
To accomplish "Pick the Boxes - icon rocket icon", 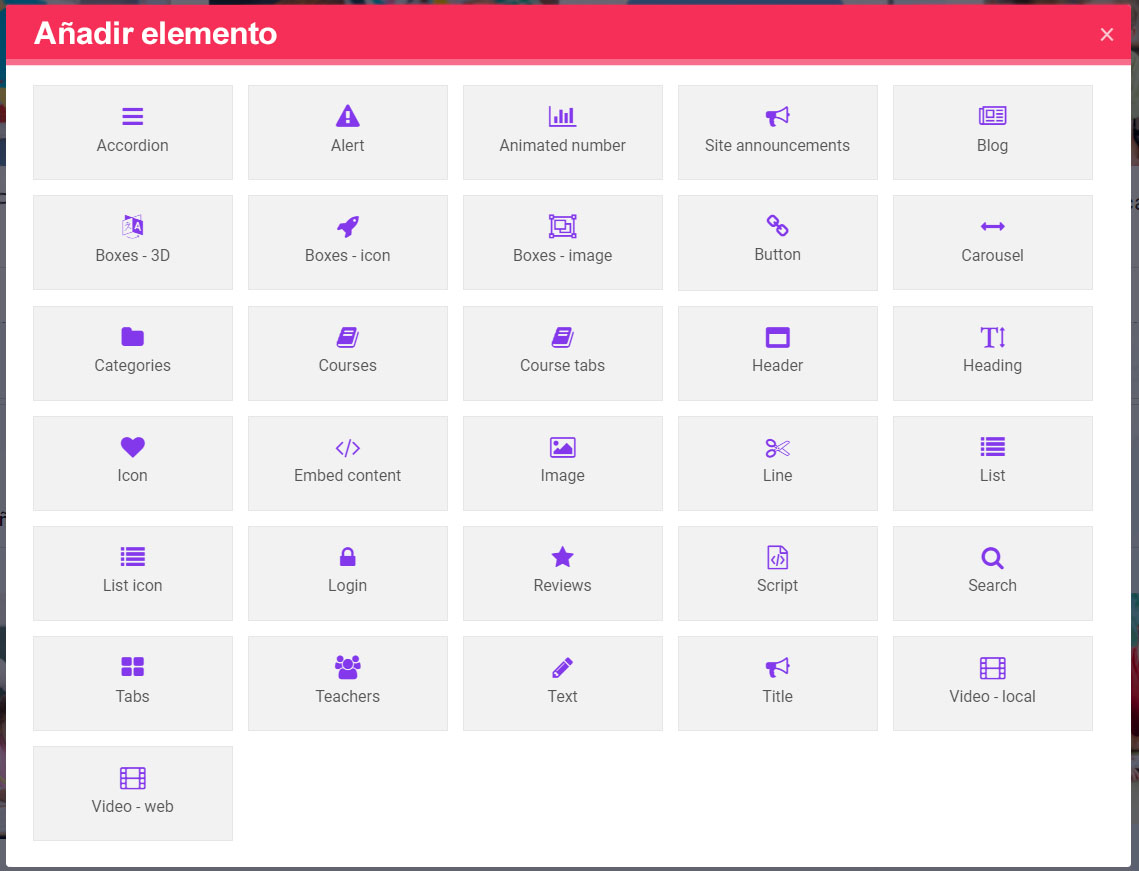I will [347, 226].
